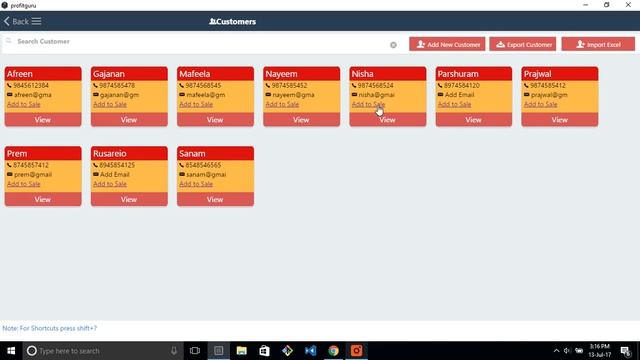
Task: Click email afreen@gma text
Action: click(x=33, y=95)
